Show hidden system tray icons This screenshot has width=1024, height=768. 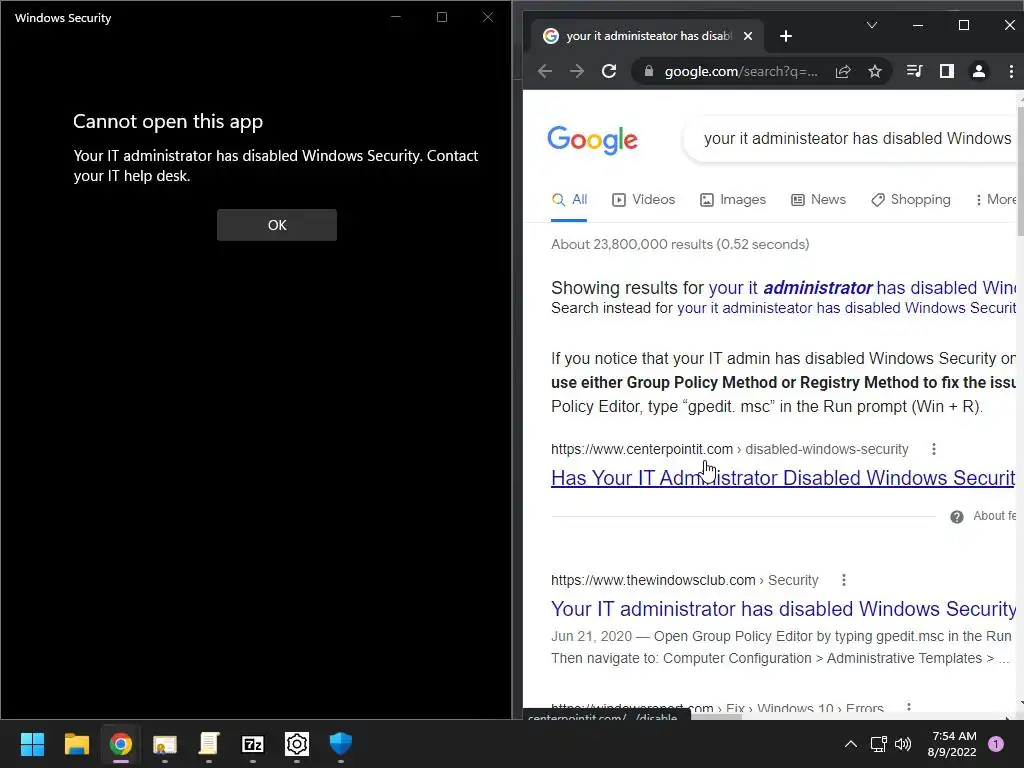pos(851,744)
